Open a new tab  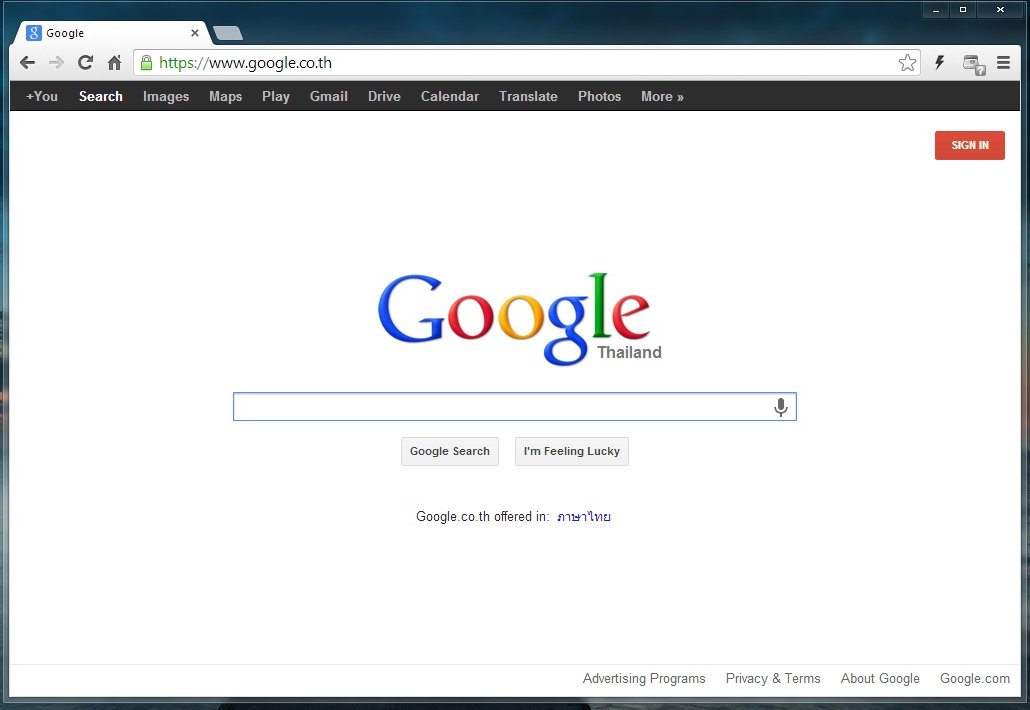[228, 33]
